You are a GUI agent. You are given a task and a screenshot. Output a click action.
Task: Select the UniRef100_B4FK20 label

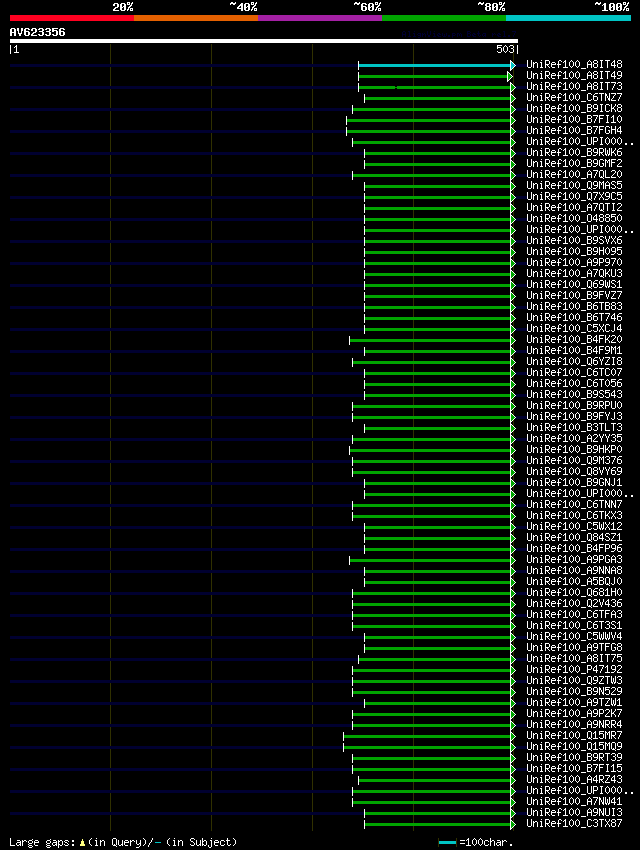[x=574, y=339]
